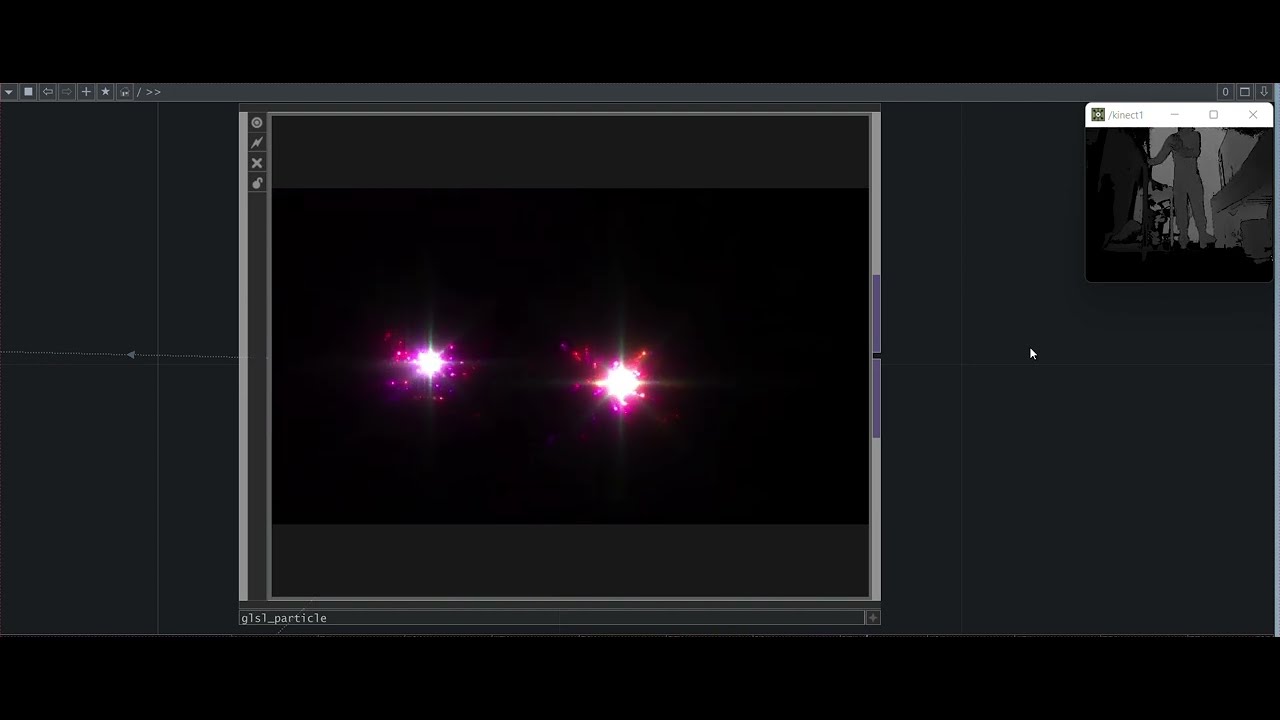
Task: Minimize the kinect1 viewer window
Action: point(1175,115)
